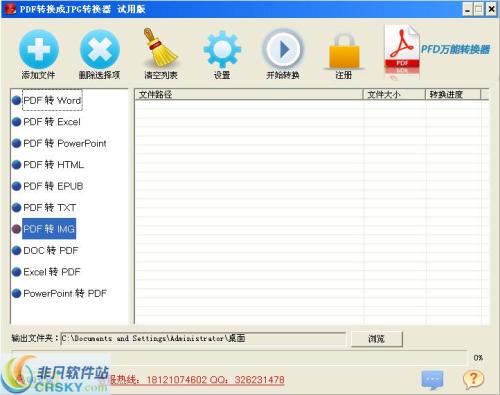Click the conversion progress bar
500x395 pixels.
tap(239, 357)
